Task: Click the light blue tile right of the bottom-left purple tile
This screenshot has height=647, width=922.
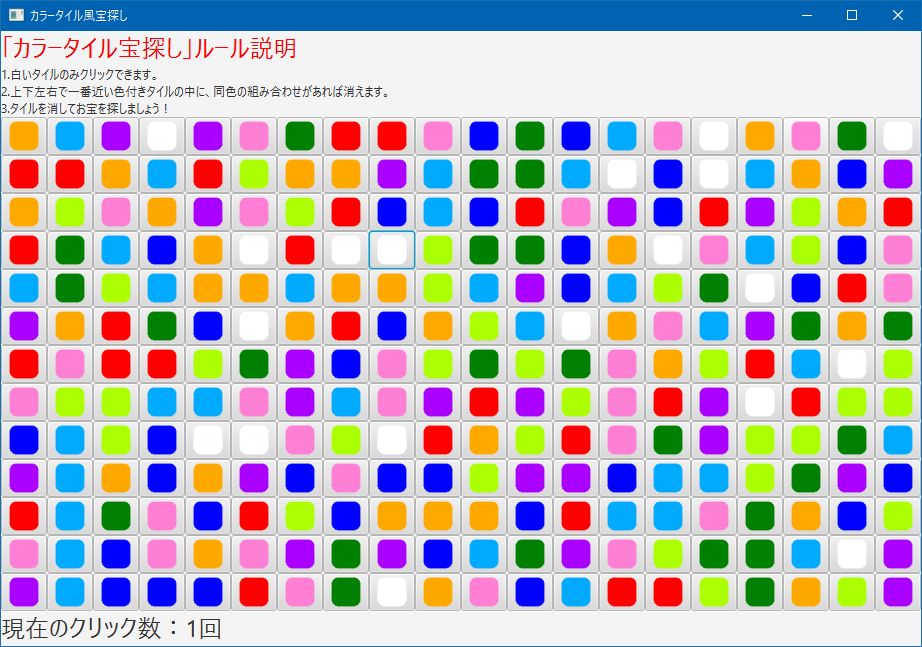Action: [70, 591]
